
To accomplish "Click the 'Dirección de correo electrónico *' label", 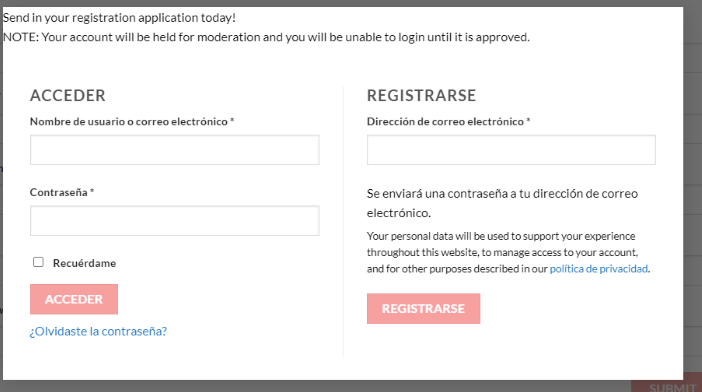I will point(449,122).
